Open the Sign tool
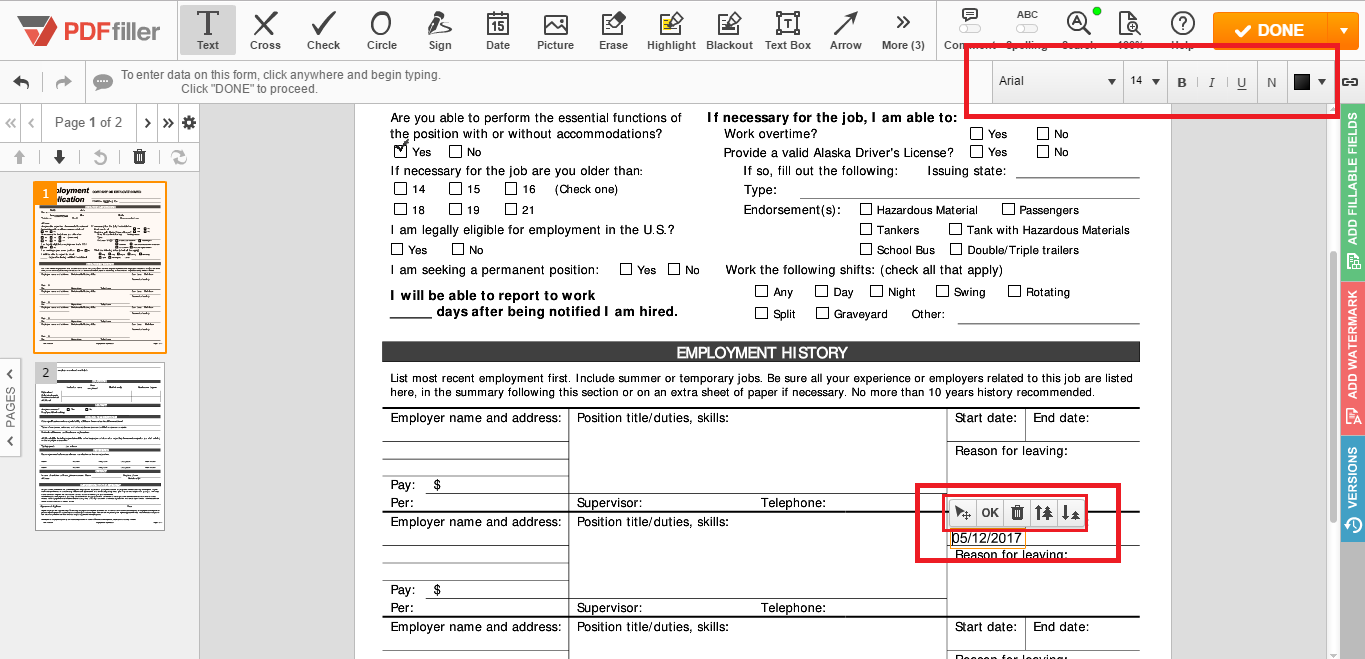The height and width of the screenshot is (659, 1365). click(439, 30)
